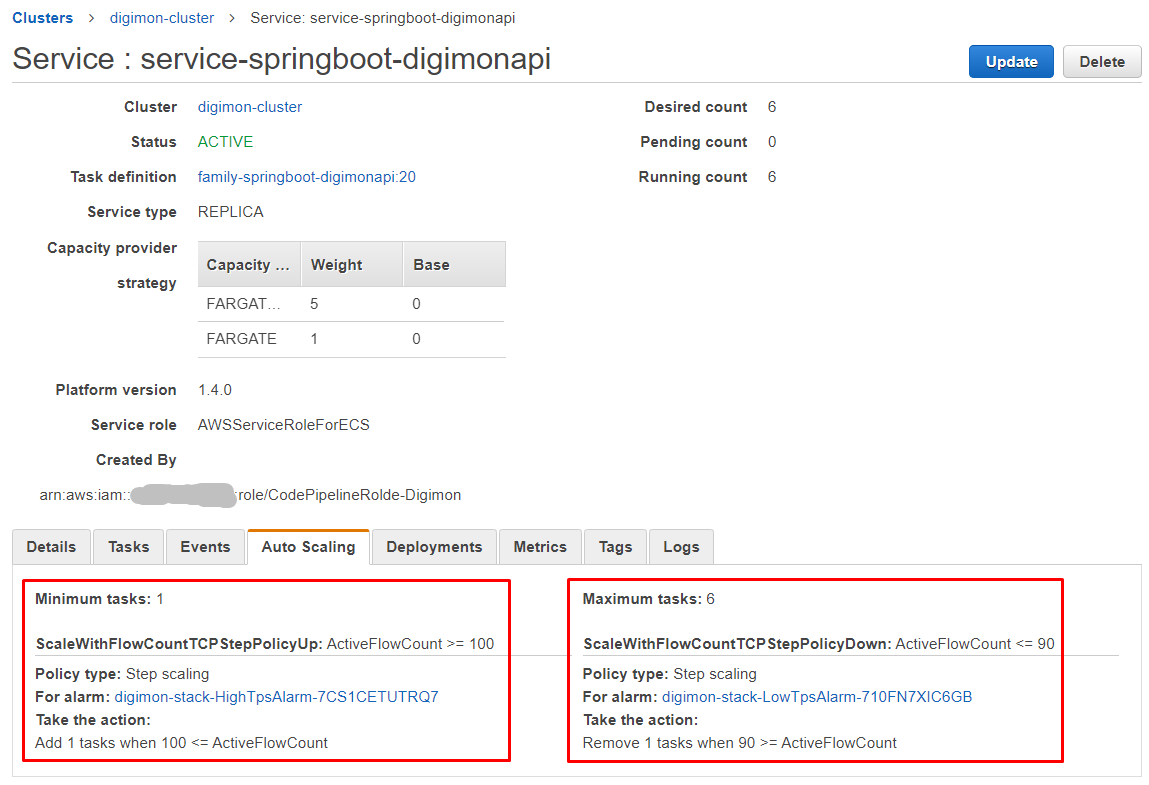Click the Base column header
The width and height of the screenshot is (1149, 785).
click(428, 264)
